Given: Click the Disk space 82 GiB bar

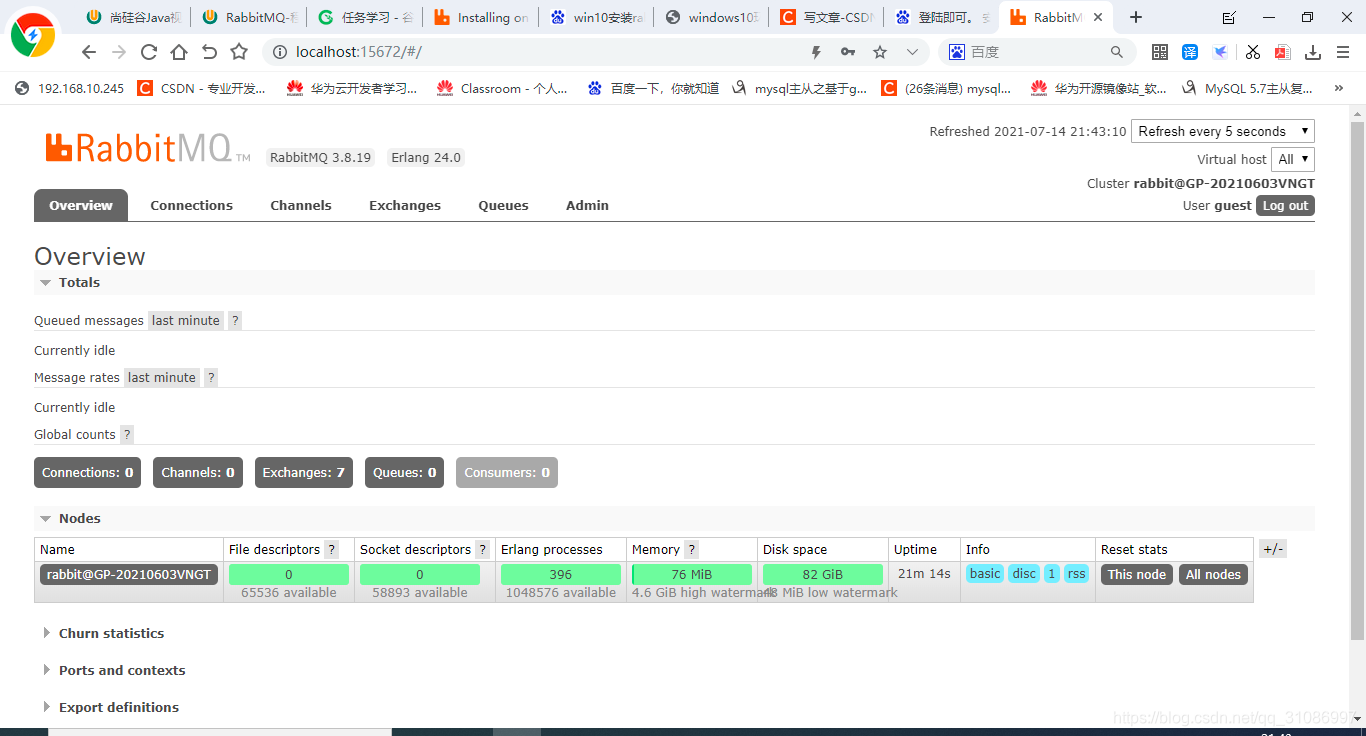Looking at the screenshot, I should (823, 575).
